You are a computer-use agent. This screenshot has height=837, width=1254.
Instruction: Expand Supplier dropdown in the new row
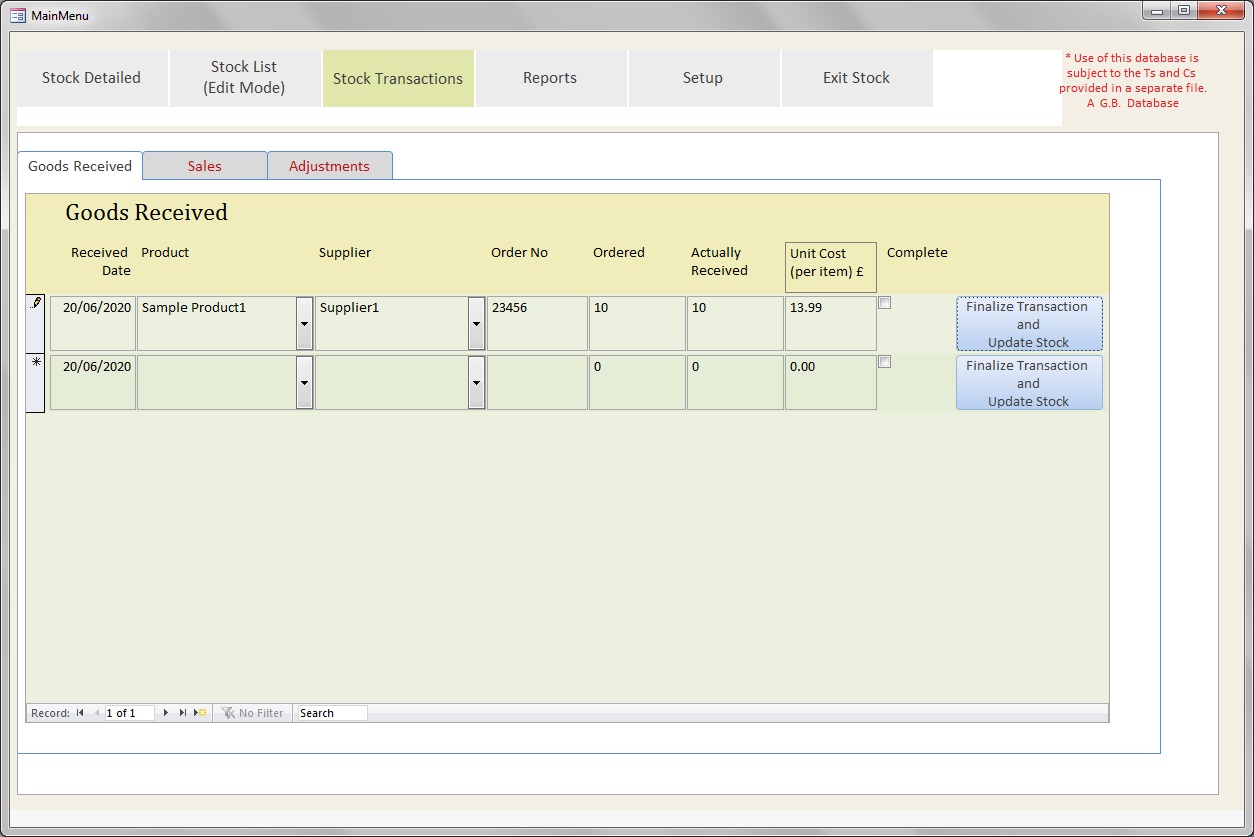pyautogui.click(x=476, y=383)
